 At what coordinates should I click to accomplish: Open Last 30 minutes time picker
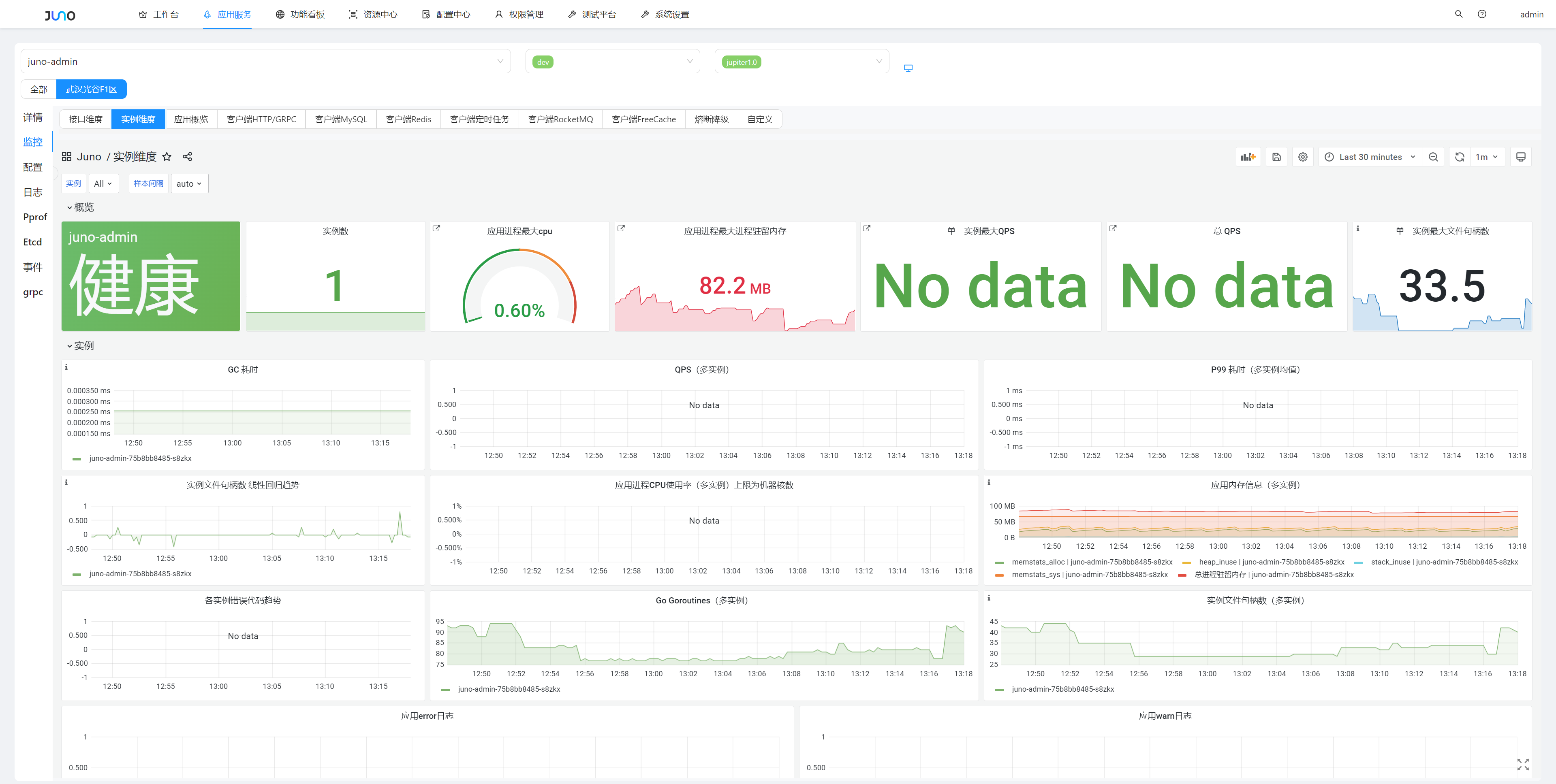tap(1370, 157)
